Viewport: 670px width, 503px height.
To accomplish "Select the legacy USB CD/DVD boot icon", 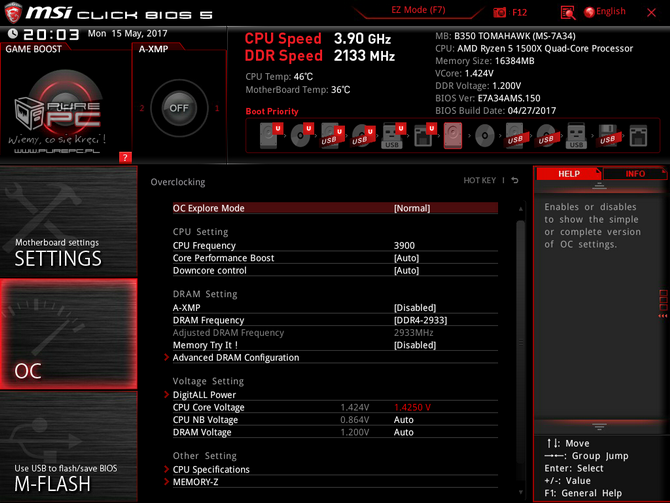I will [x=546, y=135].
